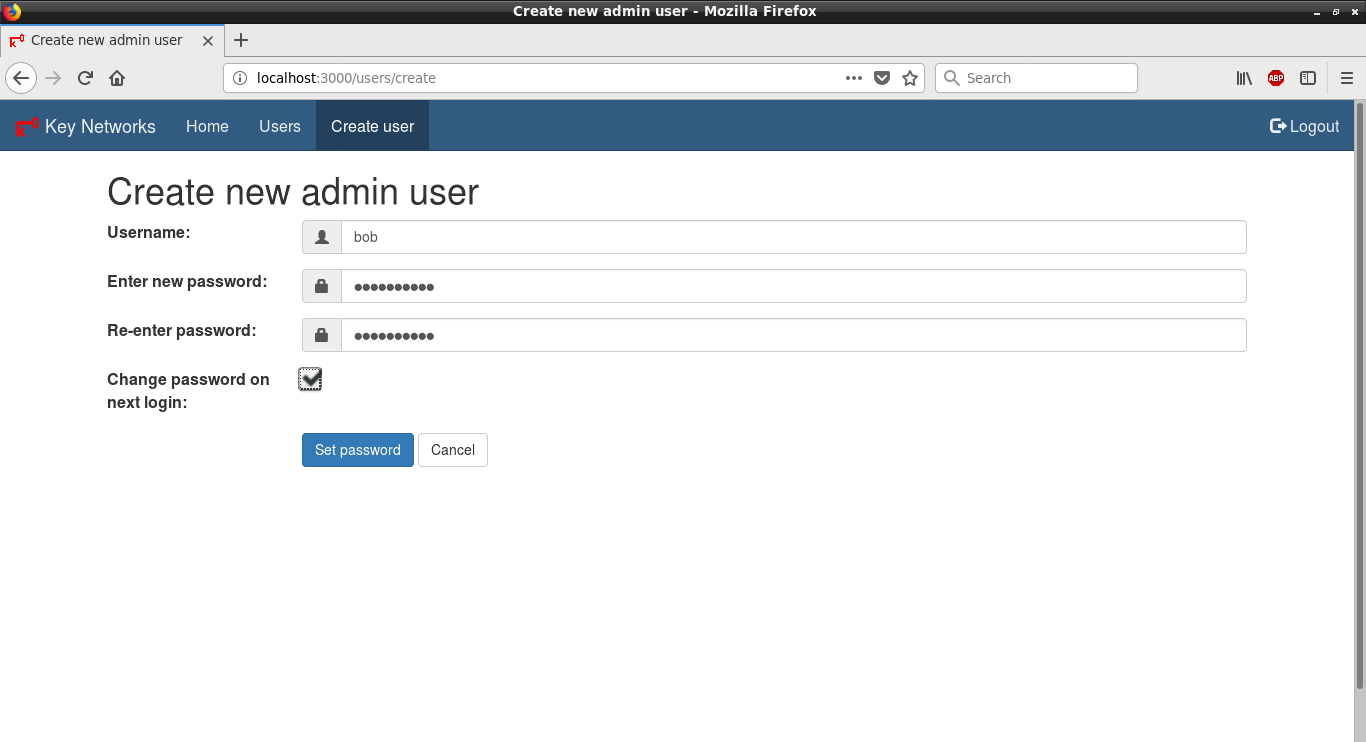1366x742 pixels.
Task: Open the Users navigation tab
Action: click(280, 126)
